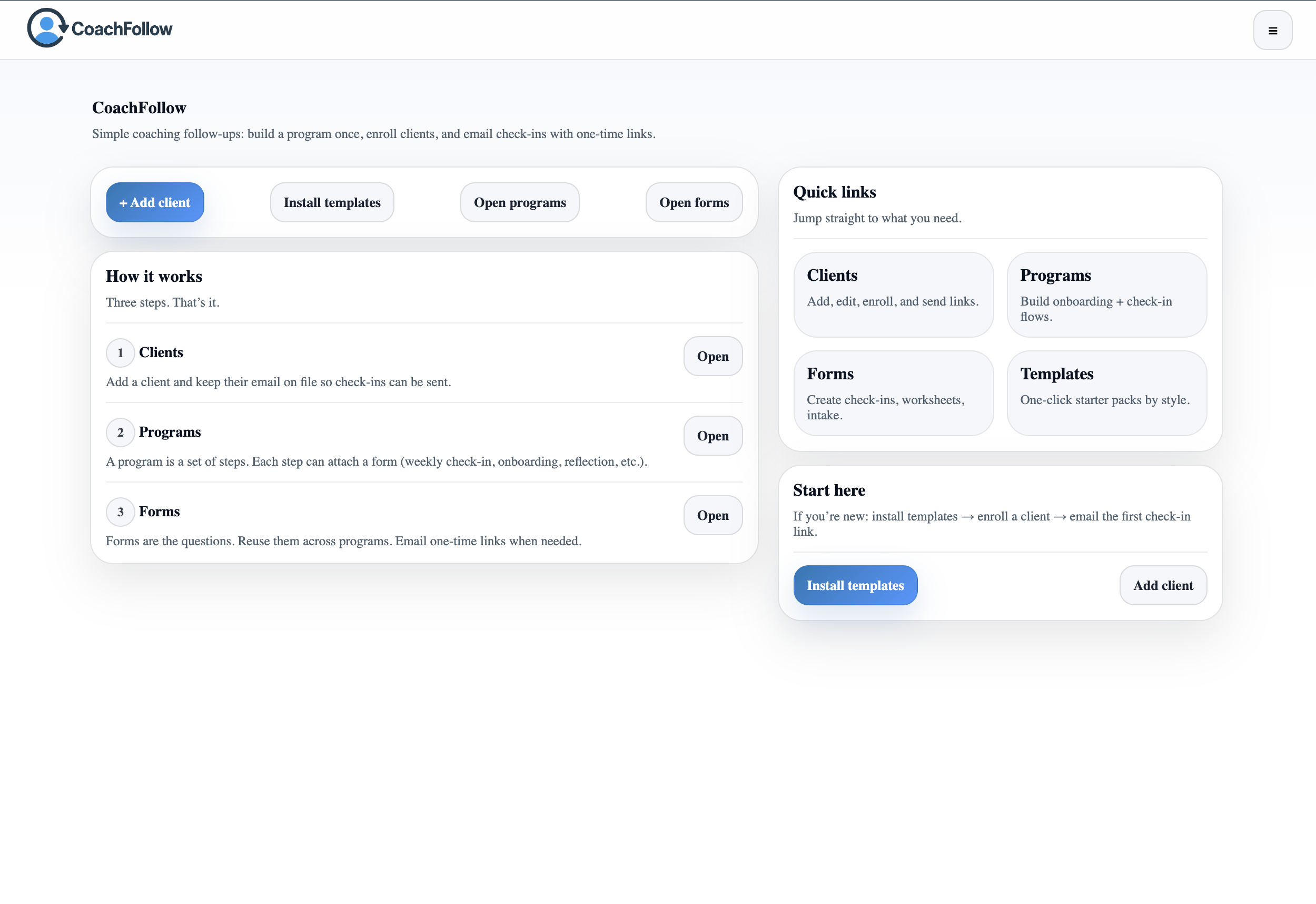Select the Clients quick link card
This screenshot has width=1316, height=904.
[894, 294]
